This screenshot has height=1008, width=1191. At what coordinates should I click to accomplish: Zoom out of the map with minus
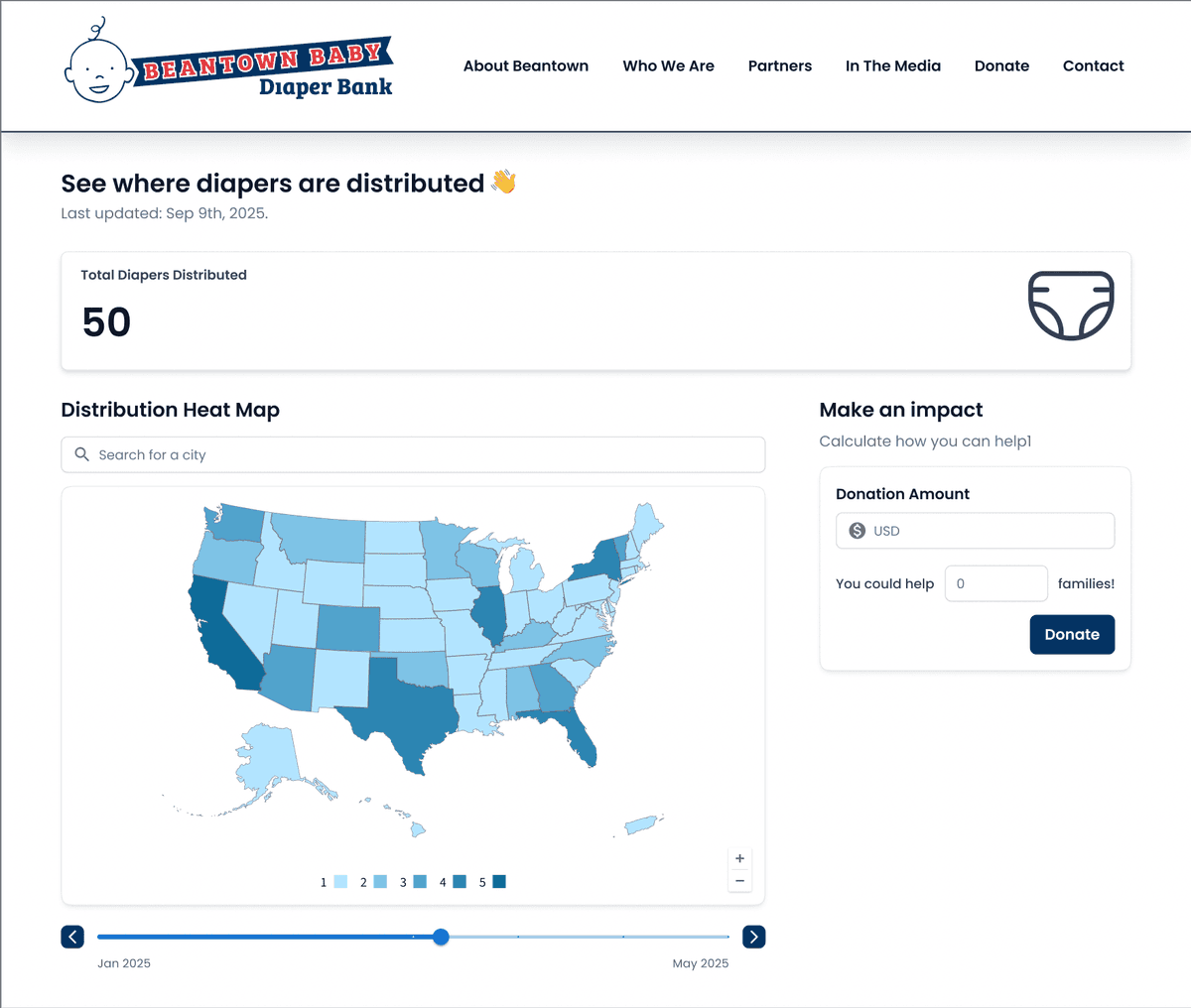click(x=739, y=881)
